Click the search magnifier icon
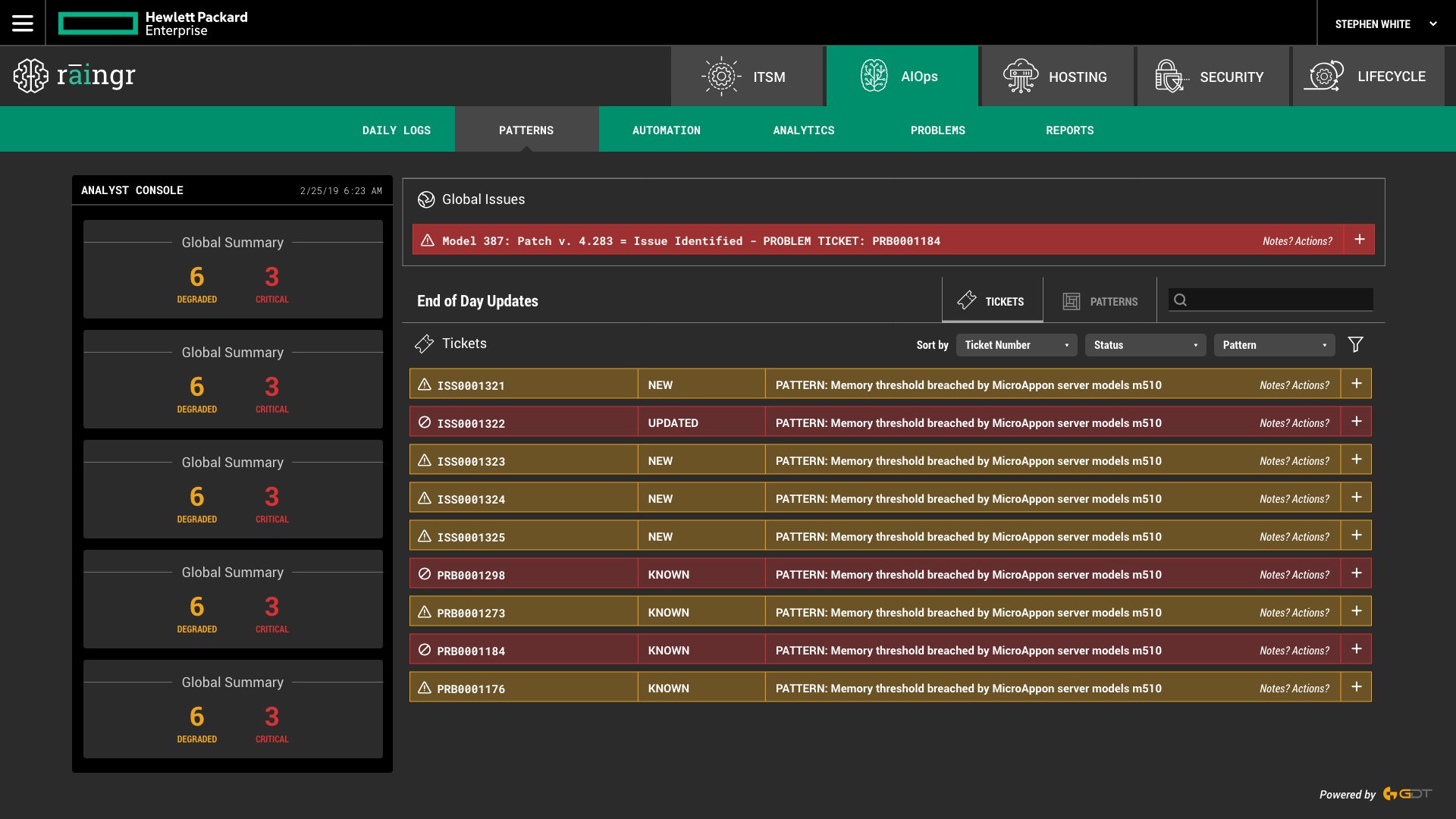Image resolution: width=1456 pixels, height=819 pixels. tap(1180, 300)
